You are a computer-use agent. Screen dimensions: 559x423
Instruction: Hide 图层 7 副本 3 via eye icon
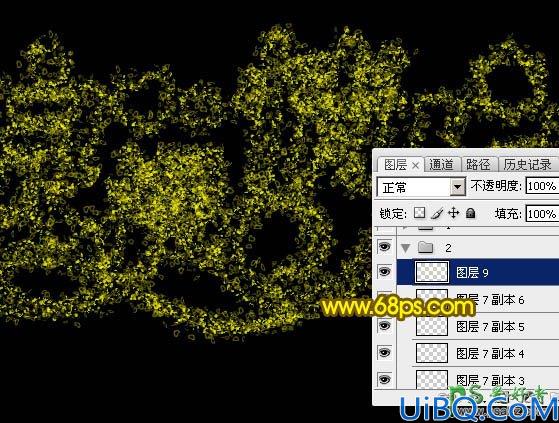[x=384, y=379]
